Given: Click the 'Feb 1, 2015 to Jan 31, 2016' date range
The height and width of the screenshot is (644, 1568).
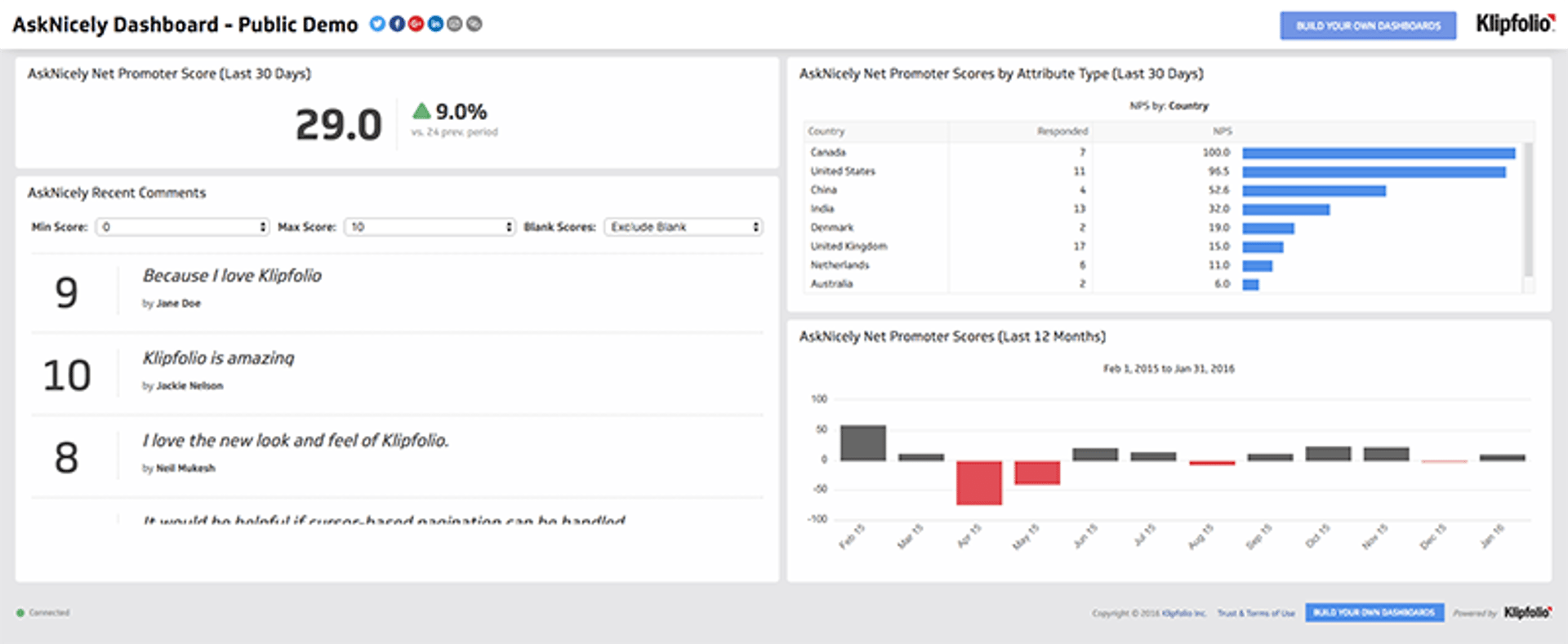Looking at the screenshot, I should pyautogui.click(x=1169, y=369).
